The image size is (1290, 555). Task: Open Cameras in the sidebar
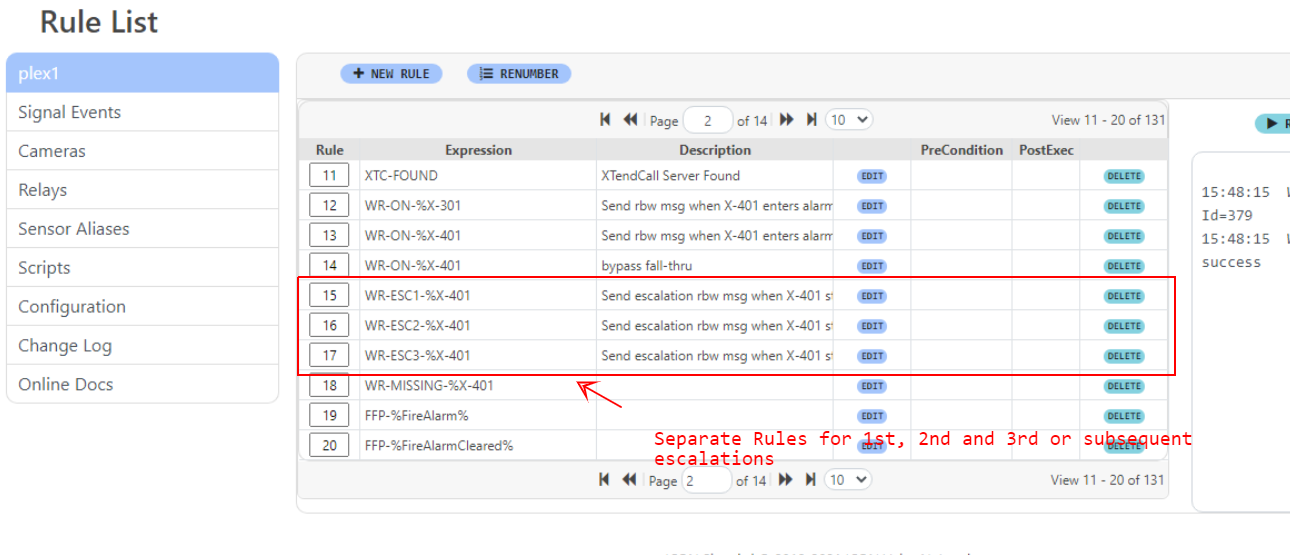142,151
